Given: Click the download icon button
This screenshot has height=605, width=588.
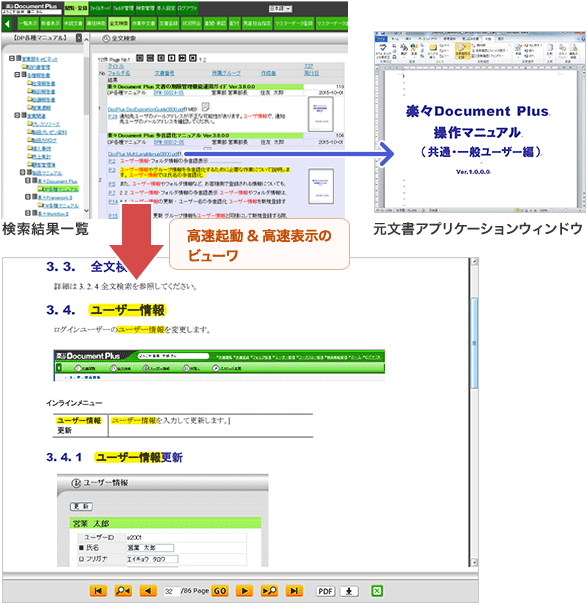Looking at the screenshot, I should 349,591.
